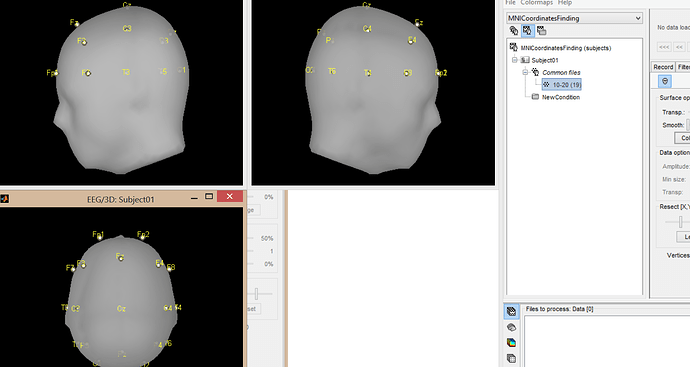Open the MNICoordinatesFinding protocol dropdown
Image resolution: width=690 pixels, height=367 pixels.
[574, 18]
